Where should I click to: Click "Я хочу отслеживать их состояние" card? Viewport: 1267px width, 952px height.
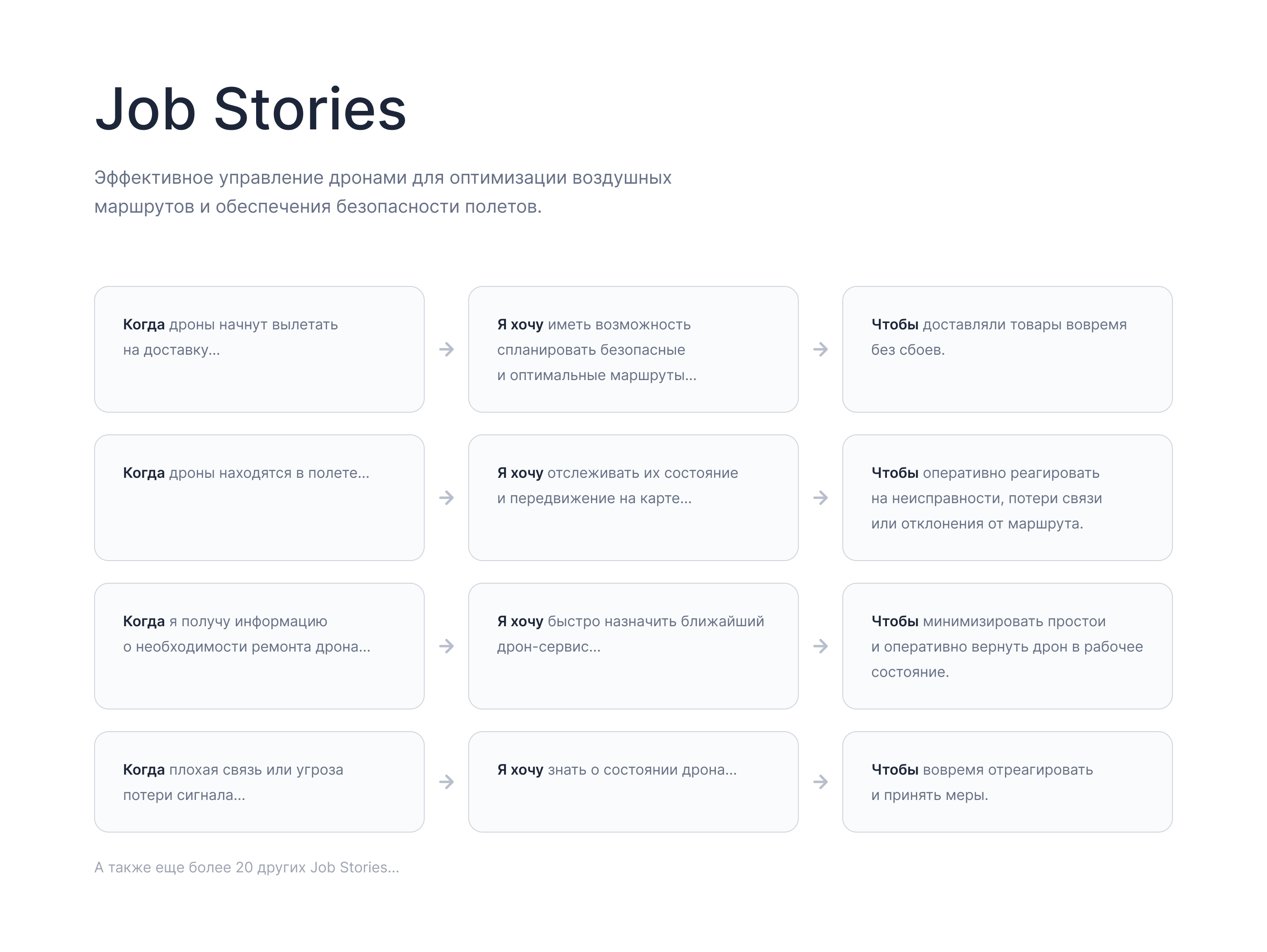tap(633, 498)
